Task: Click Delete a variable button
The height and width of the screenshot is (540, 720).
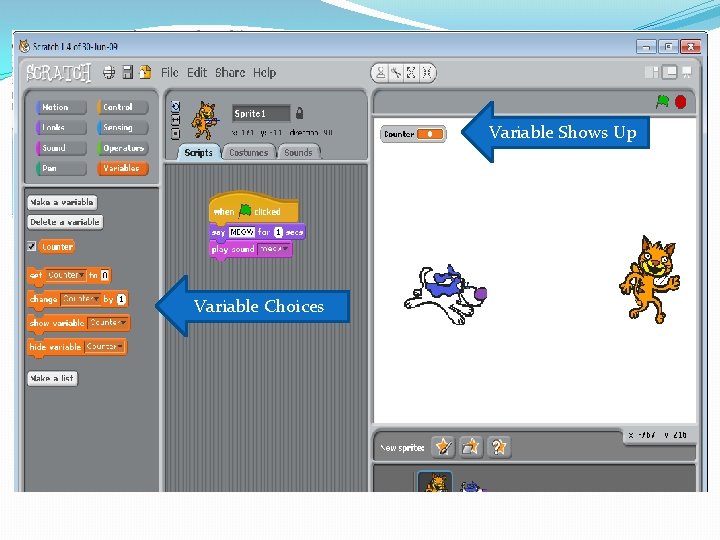Action: coord(65,222)
